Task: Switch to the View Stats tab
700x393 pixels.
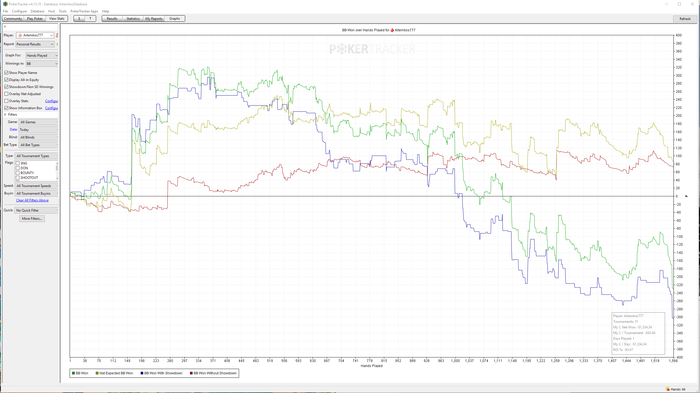Action: pos(57,19)
